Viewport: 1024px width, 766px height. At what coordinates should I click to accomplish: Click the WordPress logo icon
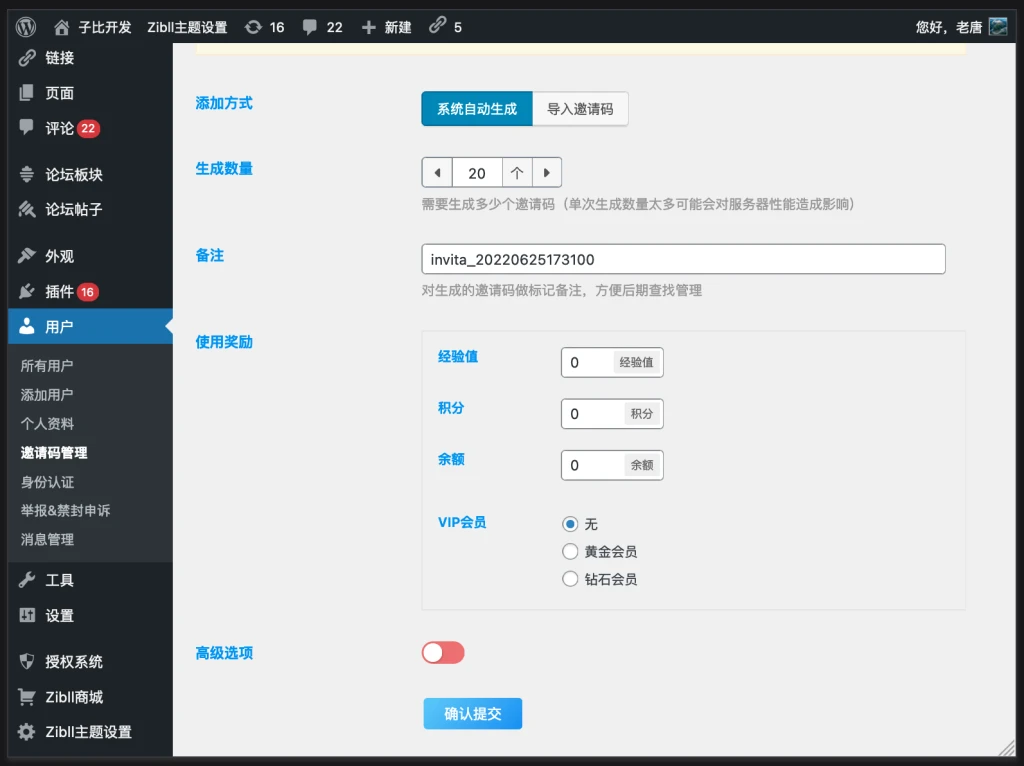tap(26, 27)
